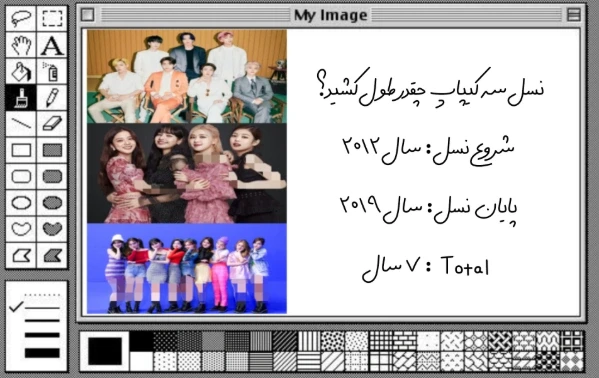
Task: Click the large current pattern preview box
Action: pos(105,351)
